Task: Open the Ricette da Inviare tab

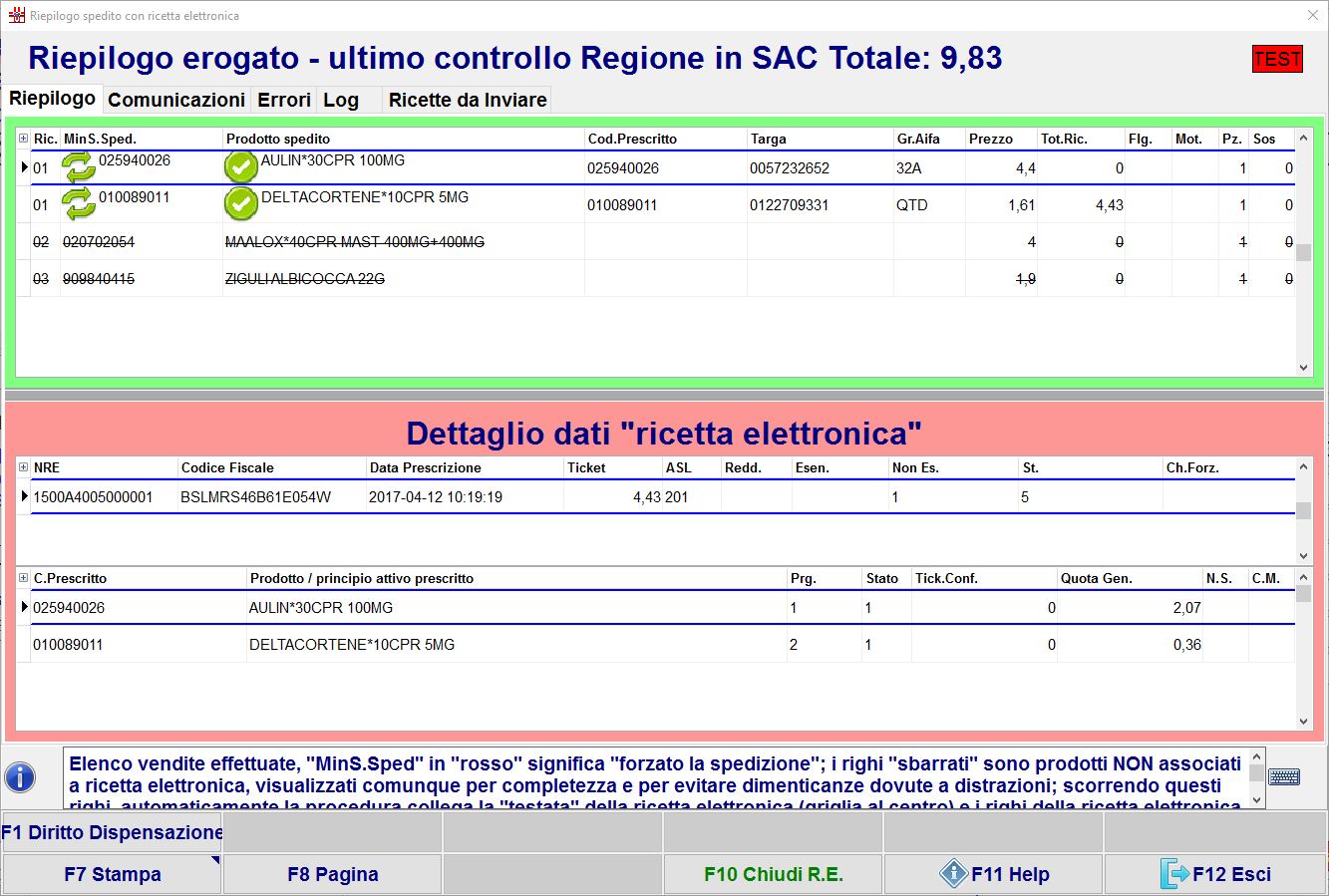Action: (x=467, y=100)
